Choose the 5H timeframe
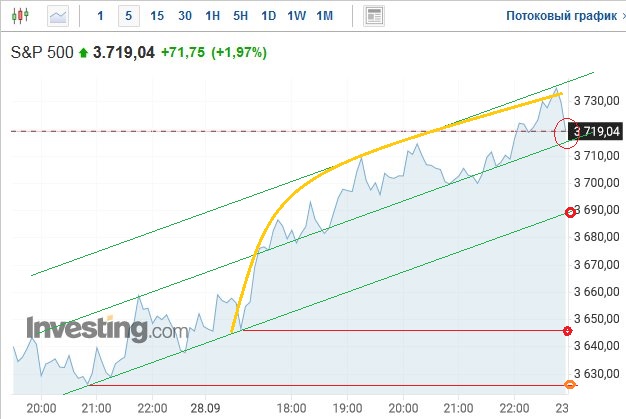 pyautogui.click(x=240, y=16)
